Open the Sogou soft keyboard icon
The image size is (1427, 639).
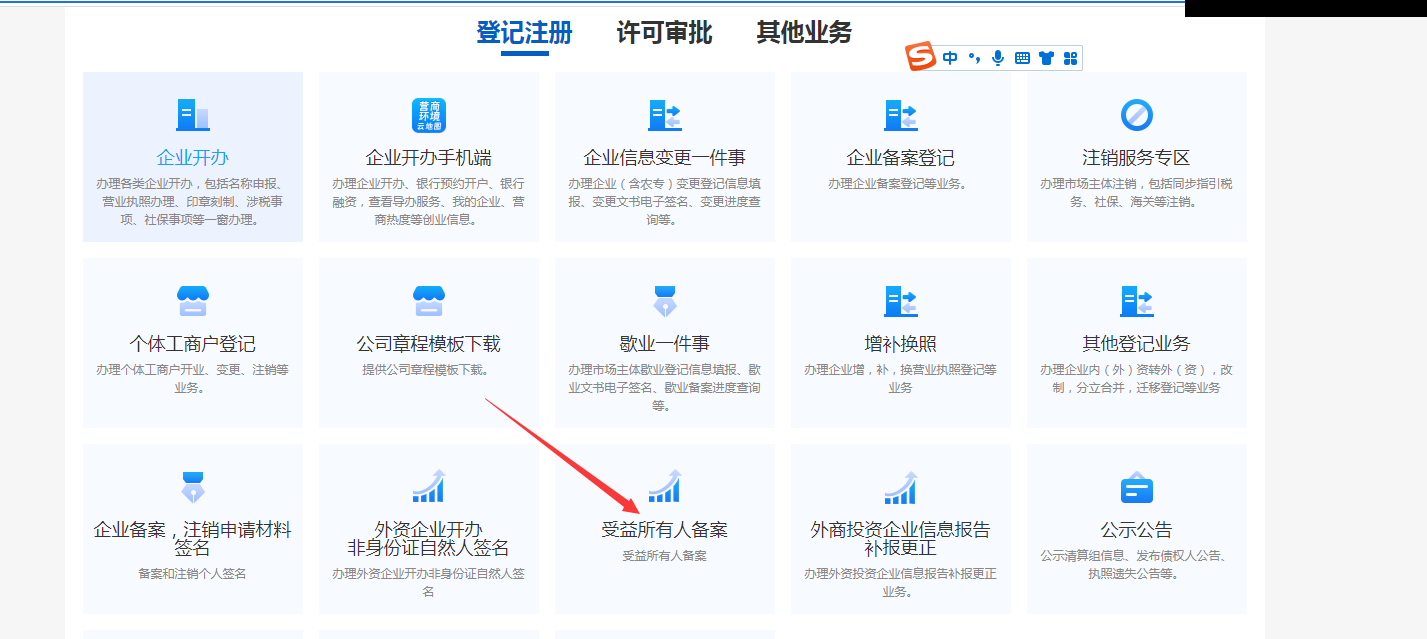pyautogui.click(x=1022, y=58)
